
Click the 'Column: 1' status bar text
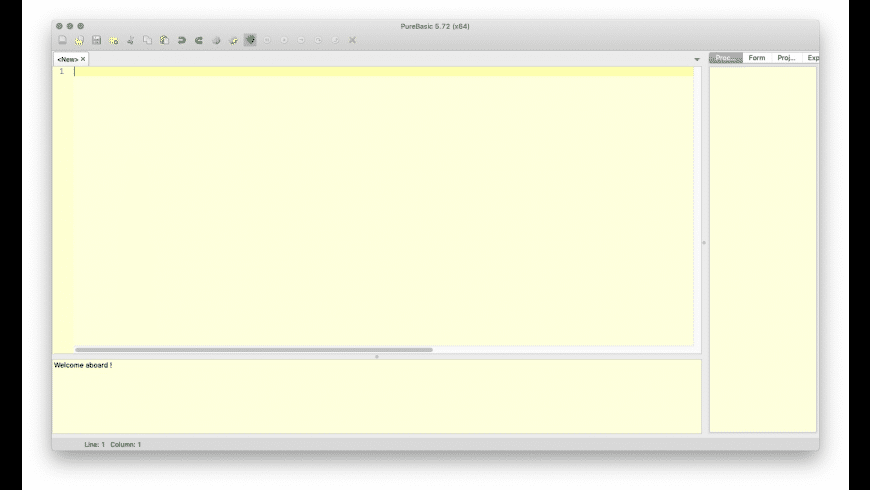125,444
